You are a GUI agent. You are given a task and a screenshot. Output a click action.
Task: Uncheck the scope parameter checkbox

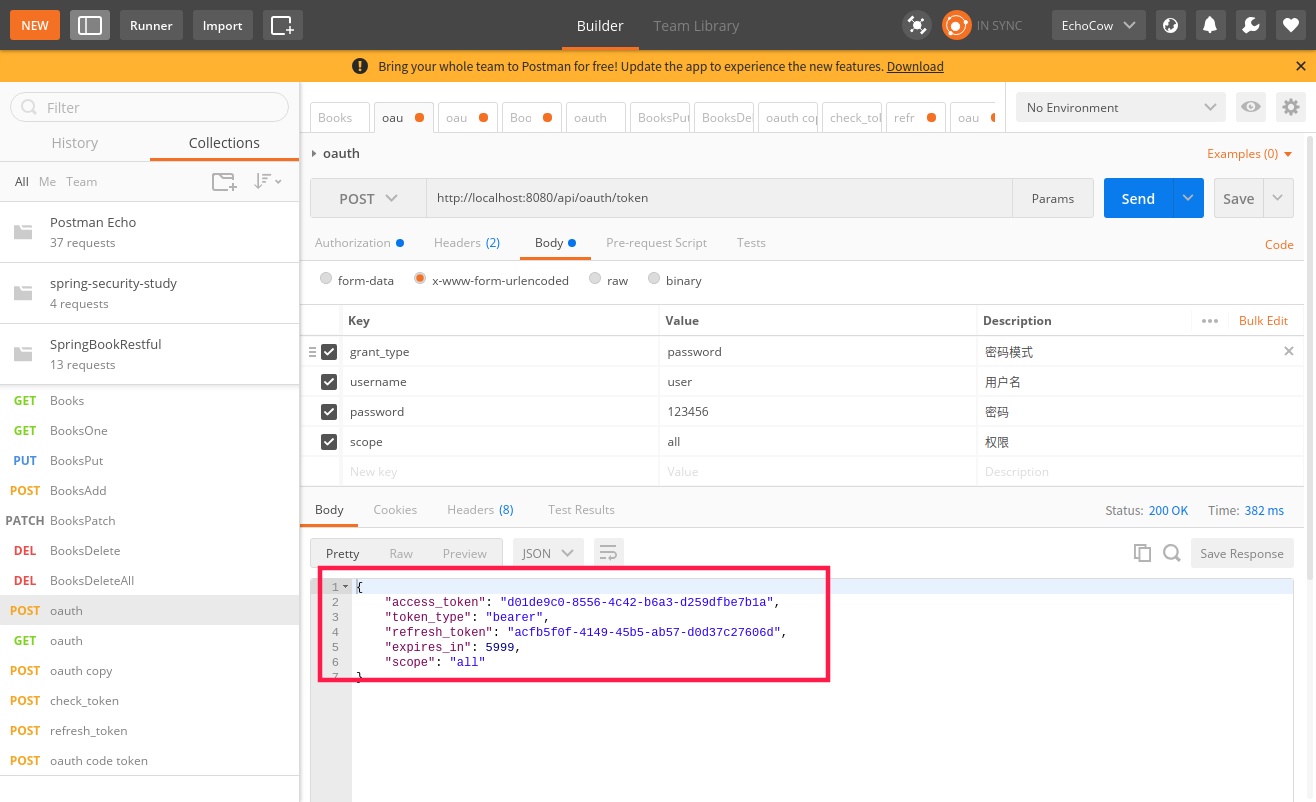click(x=329, y=442)
